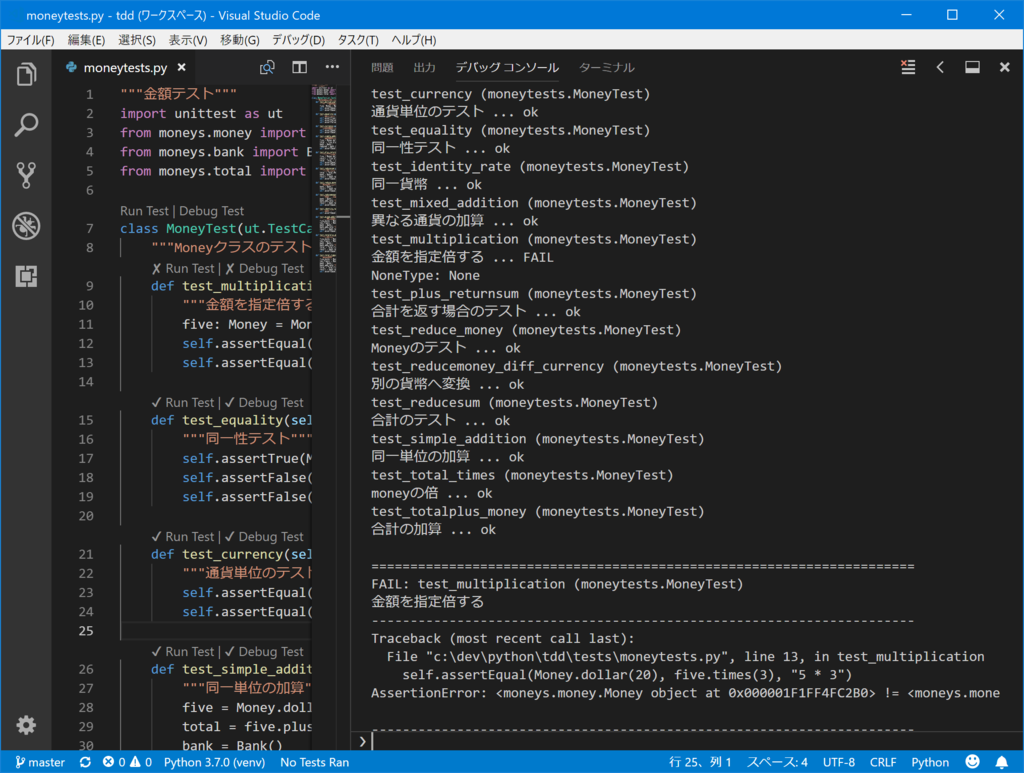The width and height of the screenshot is (1024, 773).
Task: Debug Test for failed test_multiplication
Action: pos(264,268)
